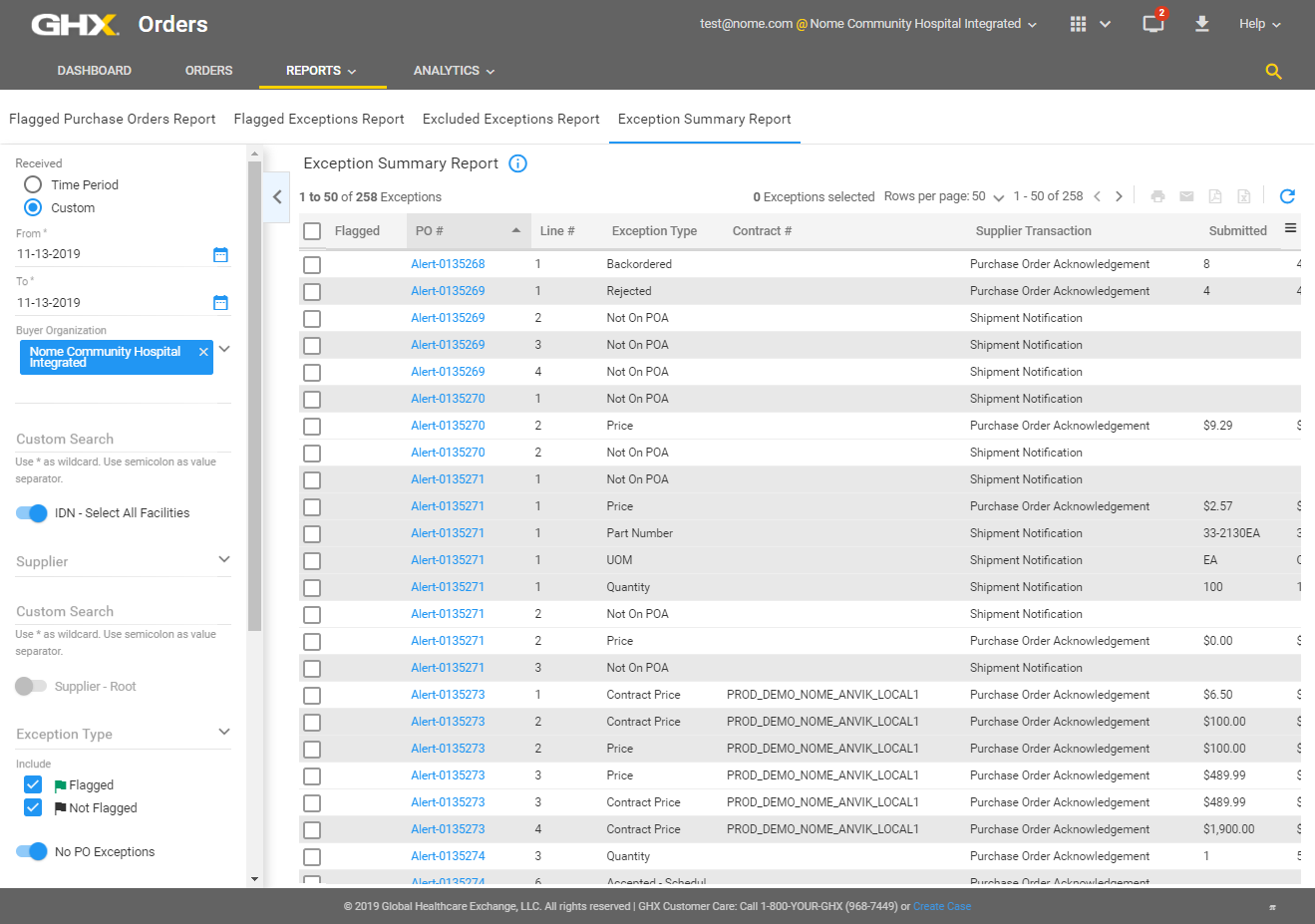The width and height of the screenshot is (1315, 924).
Task: Open the account organization dropdown
Action: (x=1032, y=25)
